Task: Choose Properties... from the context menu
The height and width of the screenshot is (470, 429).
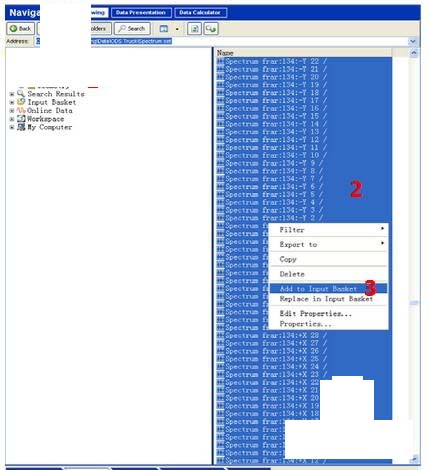Action: coord(328,324)
